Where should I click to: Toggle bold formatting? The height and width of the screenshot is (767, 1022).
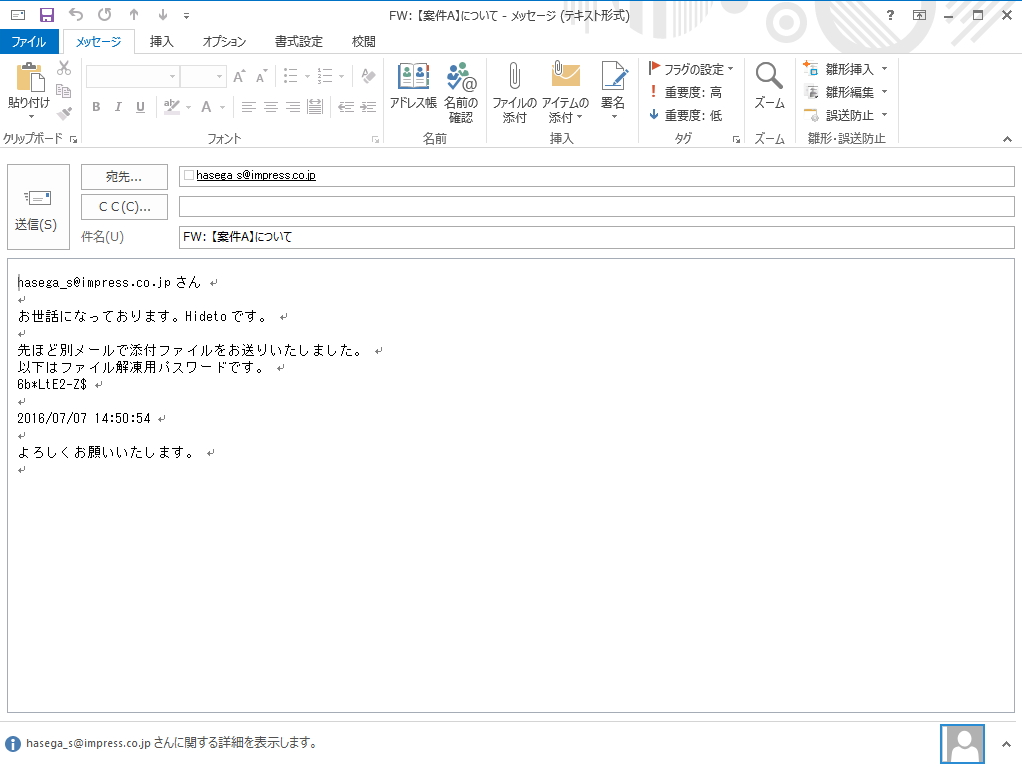pos(95,106)
